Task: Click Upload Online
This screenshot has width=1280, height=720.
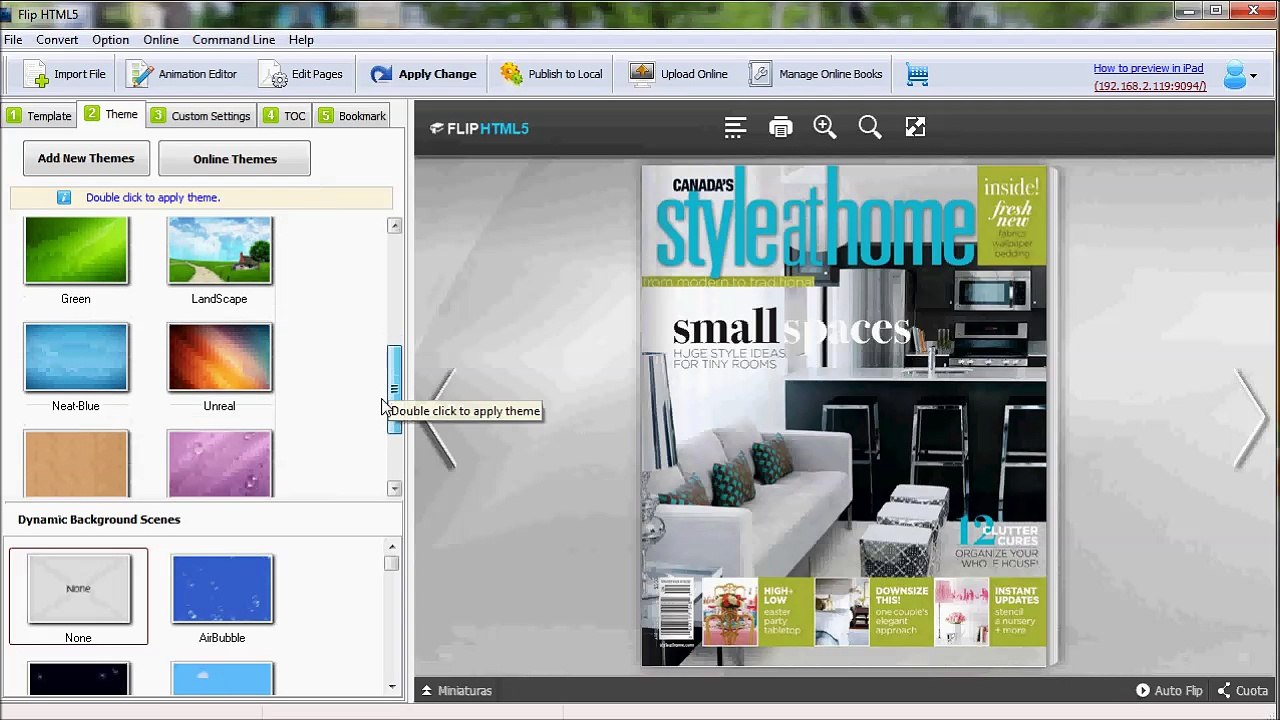Action: click(679, 74)
